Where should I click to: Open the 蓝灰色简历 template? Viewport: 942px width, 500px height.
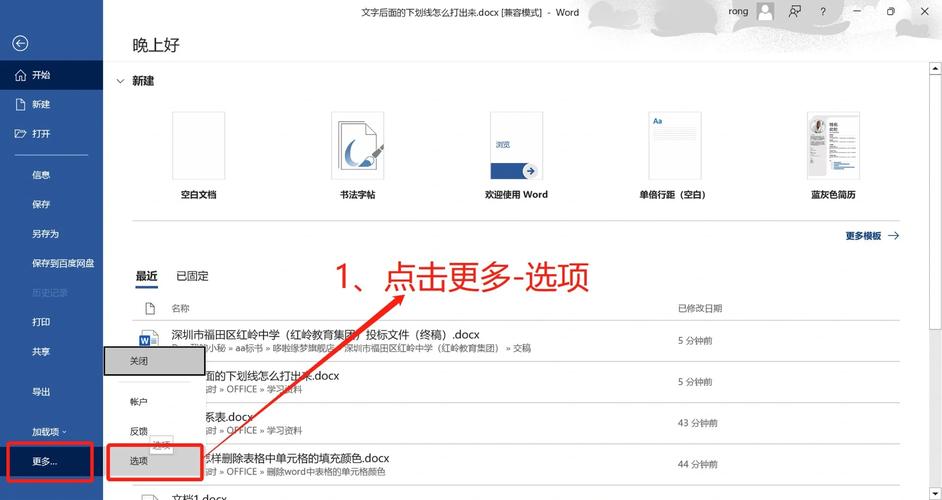tap(833, 155)
